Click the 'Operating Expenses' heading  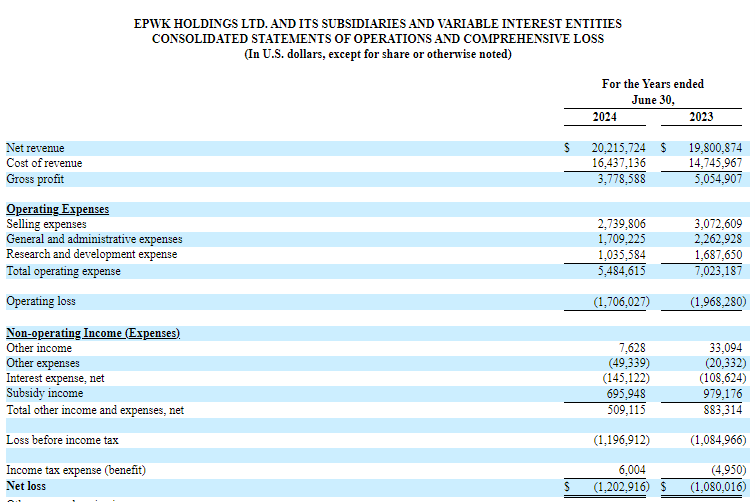58,209
